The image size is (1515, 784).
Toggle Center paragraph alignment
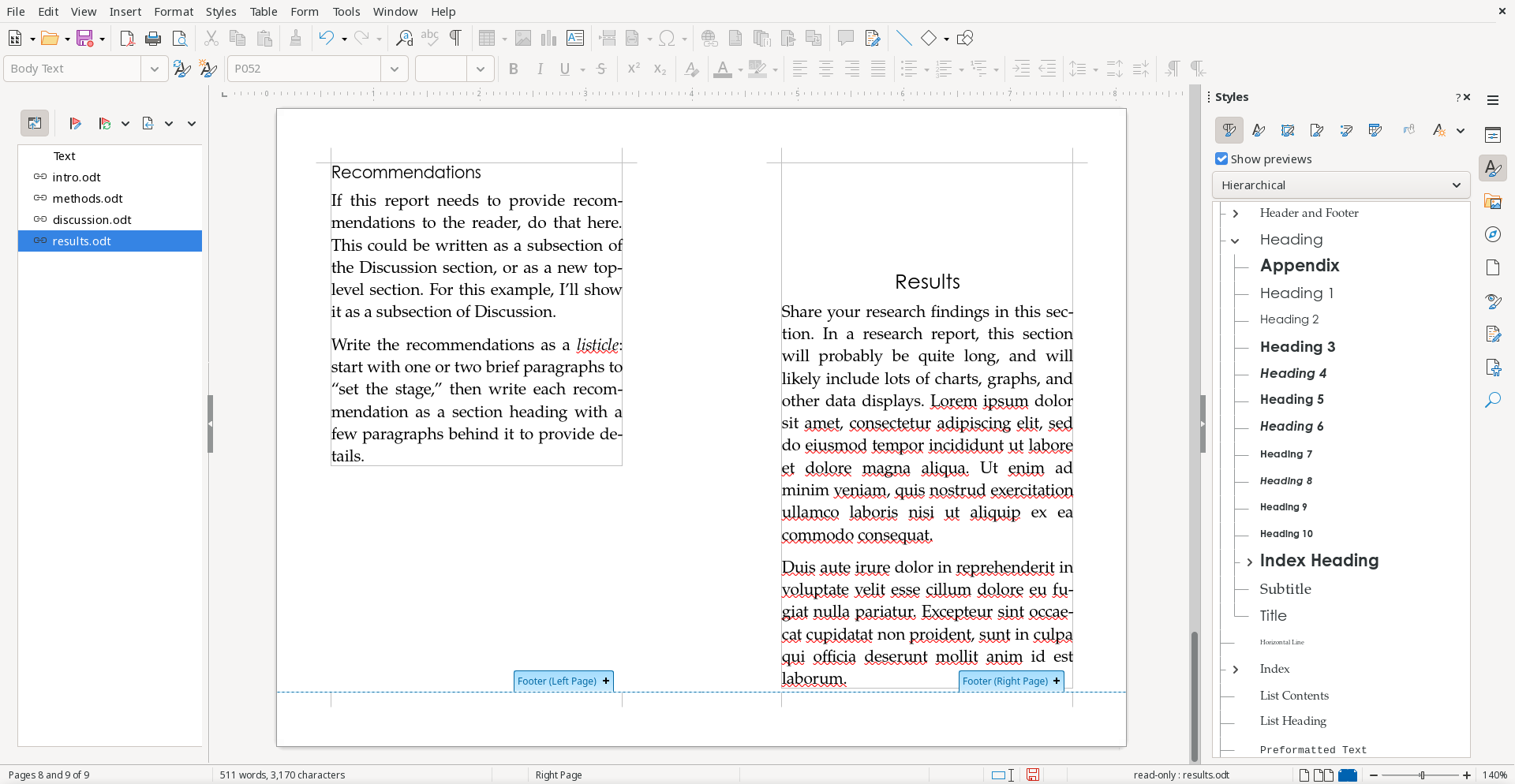825,69
